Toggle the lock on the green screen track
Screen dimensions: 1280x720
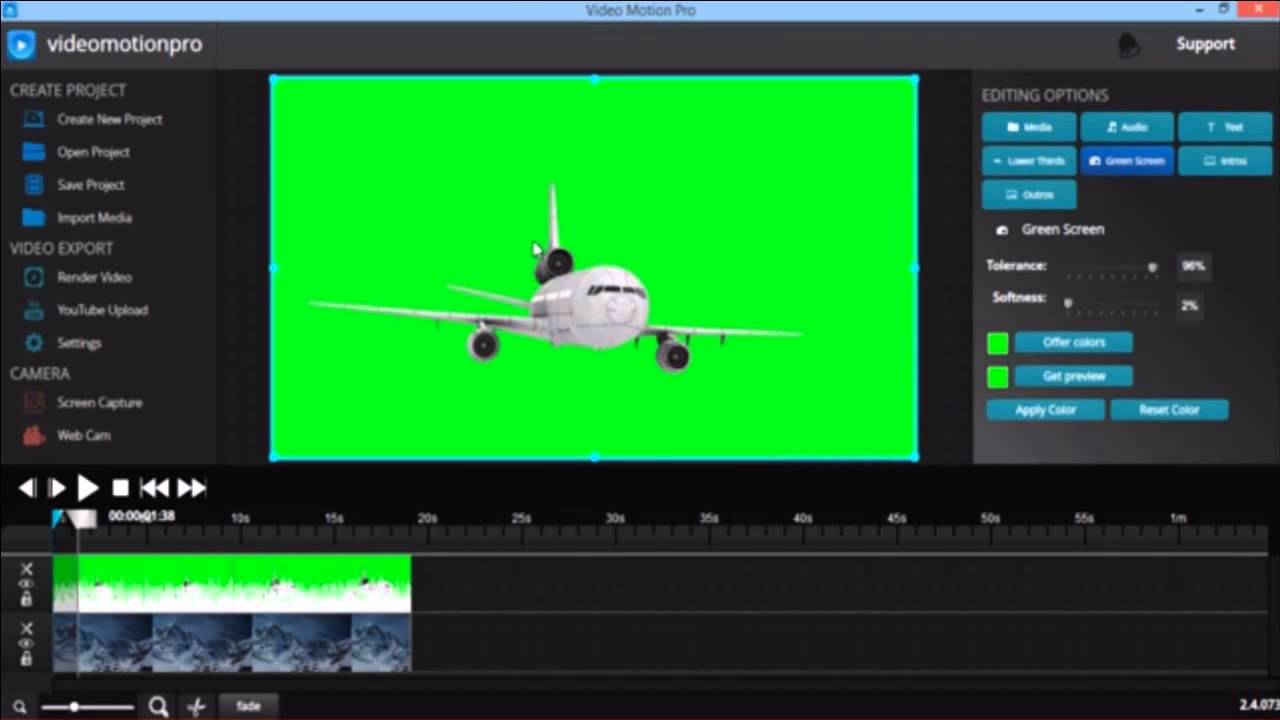(x=26, y=599)
